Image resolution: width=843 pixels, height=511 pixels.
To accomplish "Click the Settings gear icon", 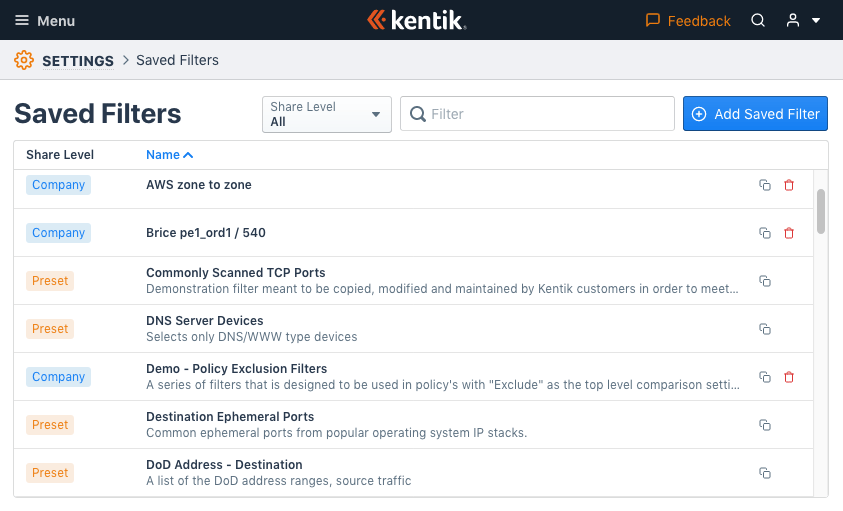I will 24,60.
